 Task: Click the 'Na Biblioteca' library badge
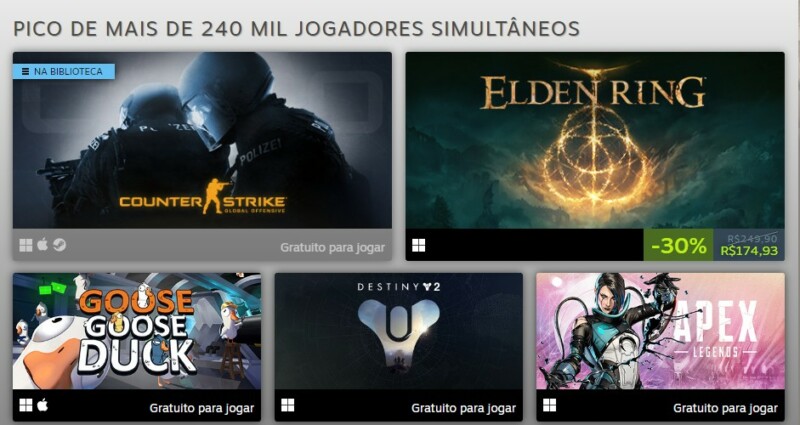point(64,71)
